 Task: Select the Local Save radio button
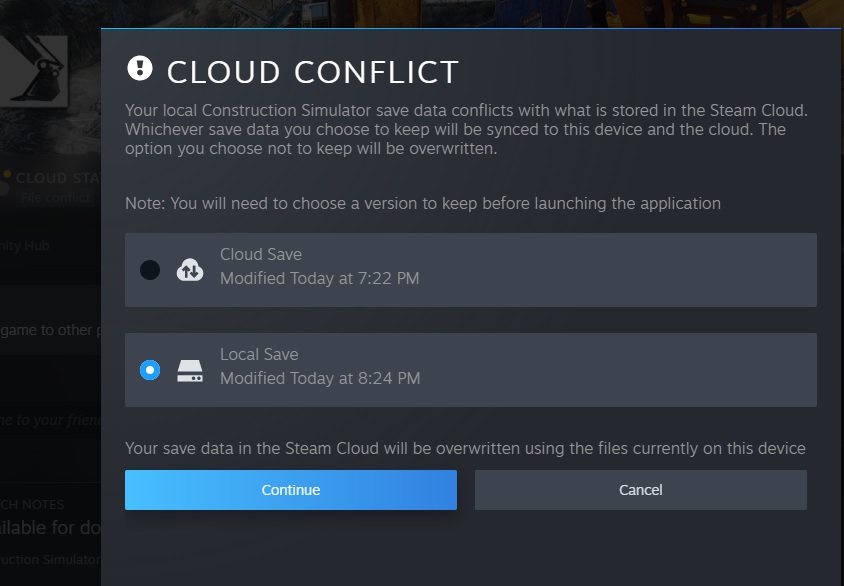pyautogui.click(x=150, y=370)
